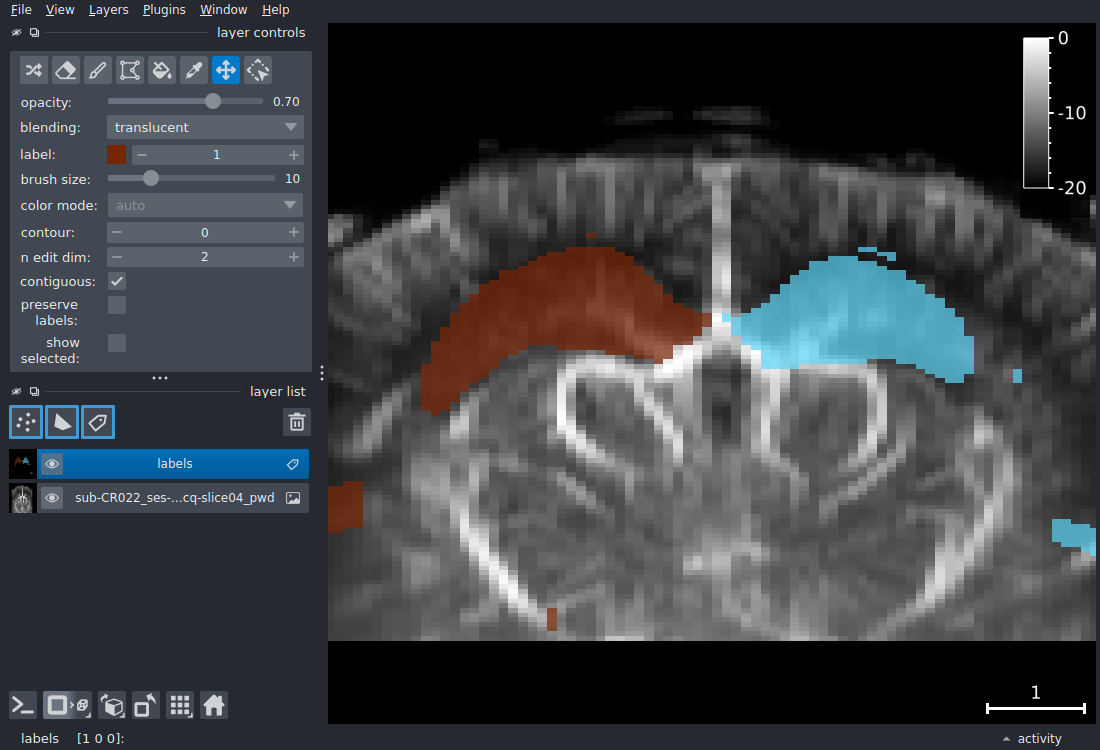Viewport: 1100px width, 750px height.
Task: Add a new points layer
Action: [x=26, y=422]
